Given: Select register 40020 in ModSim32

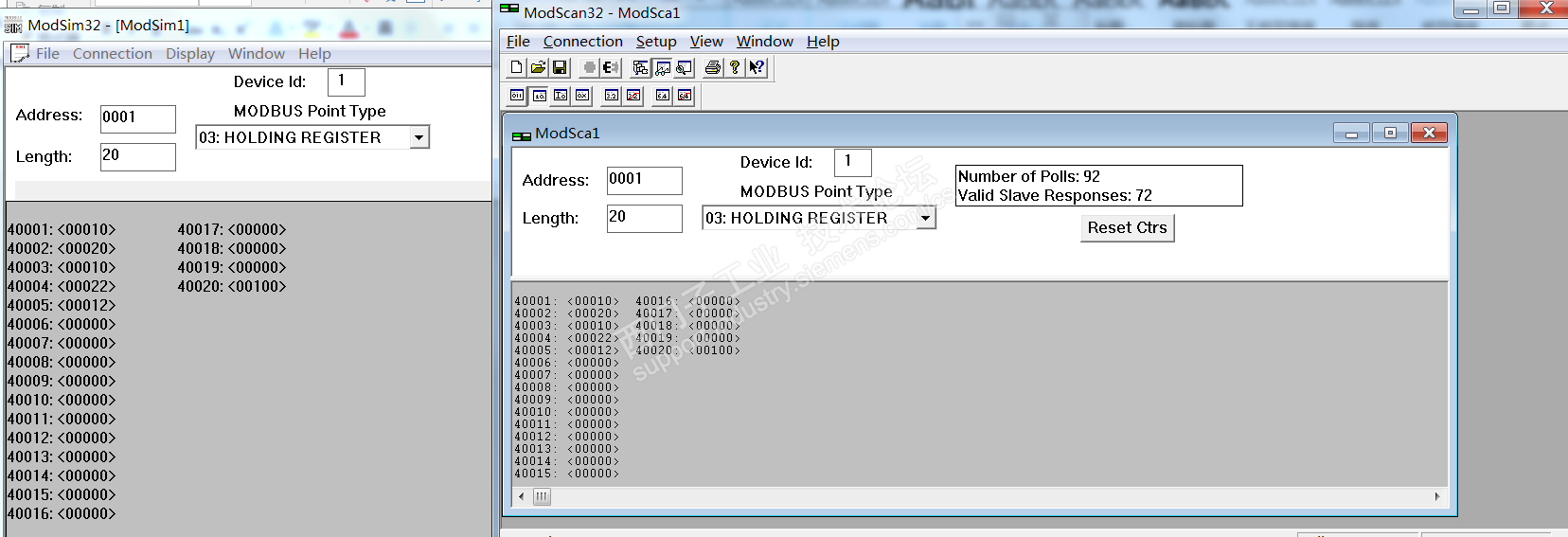Looking at the screenshot, I should (232, 286).
